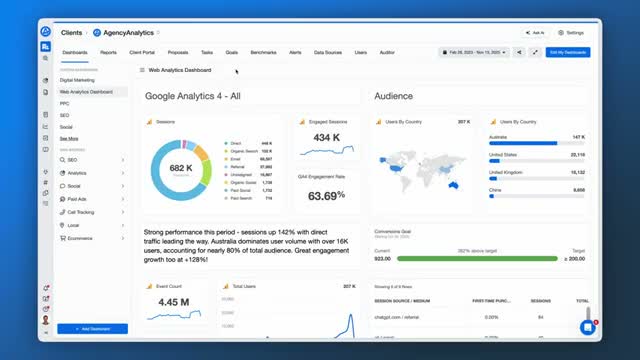Open the blue chat bubble widget
This screenshot has height=360, width=640.
click(588, 327)
